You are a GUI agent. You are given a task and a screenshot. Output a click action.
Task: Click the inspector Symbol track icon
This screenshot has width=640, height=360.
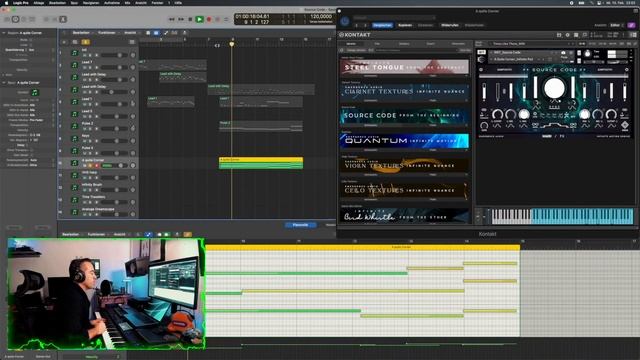[35, 93]
